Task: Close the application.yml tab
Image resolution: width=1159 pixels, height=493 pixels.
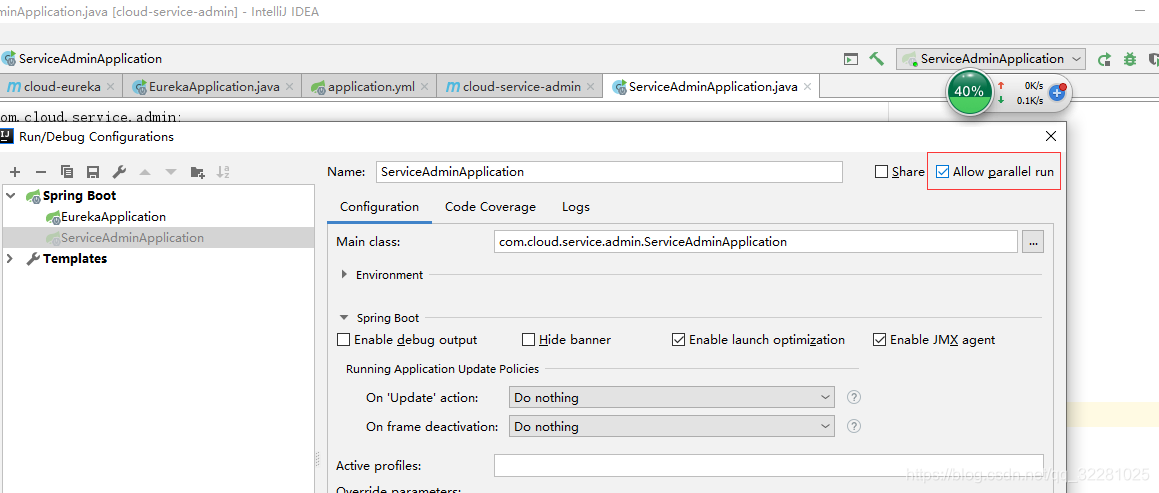Action: click(x=424, y=86)
